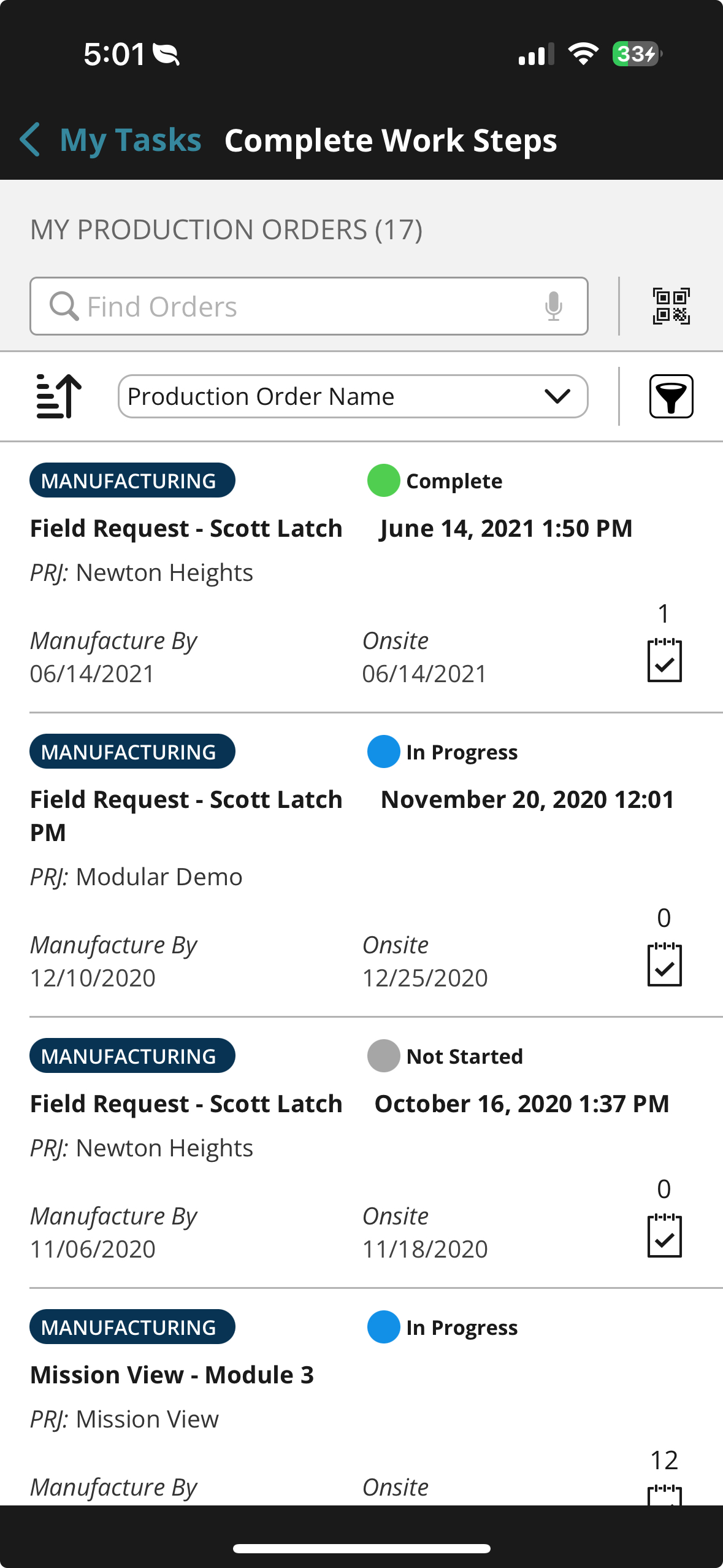This screenshot has width=723, height=1568.
Task: Tap the QR code scanner icon
Action: 671,306
